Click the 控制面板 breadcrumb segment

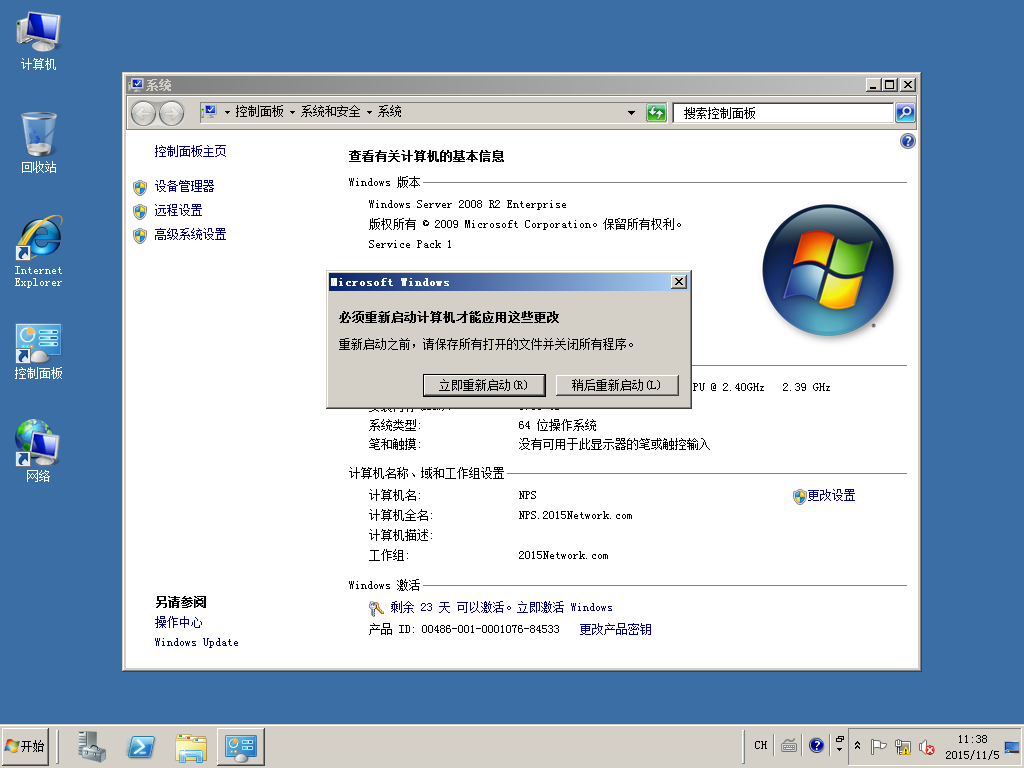click(x=259, y=112)
